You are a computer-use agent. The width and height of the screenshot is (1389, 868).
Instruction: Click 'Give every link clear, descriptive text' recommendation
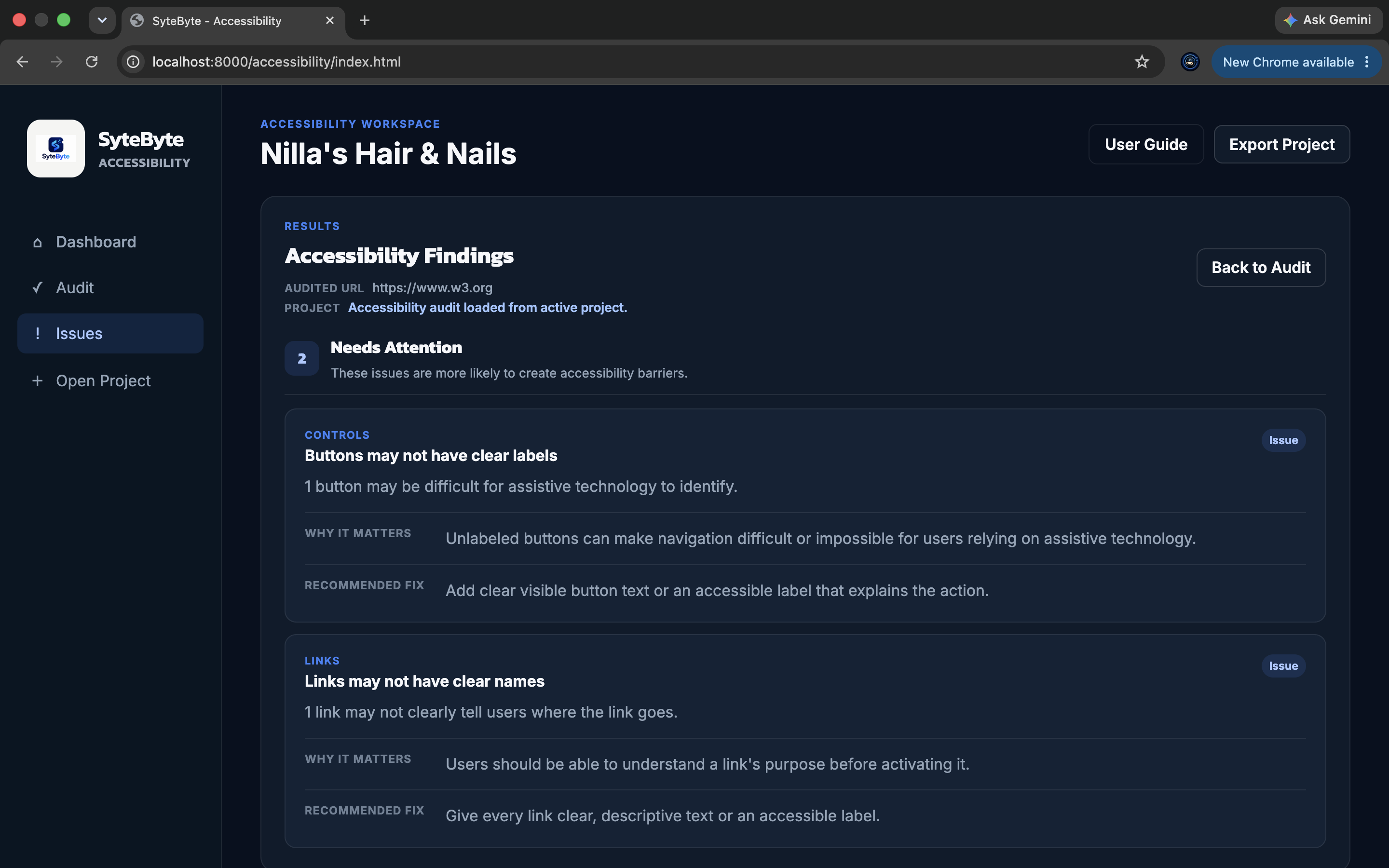point(662,816)
